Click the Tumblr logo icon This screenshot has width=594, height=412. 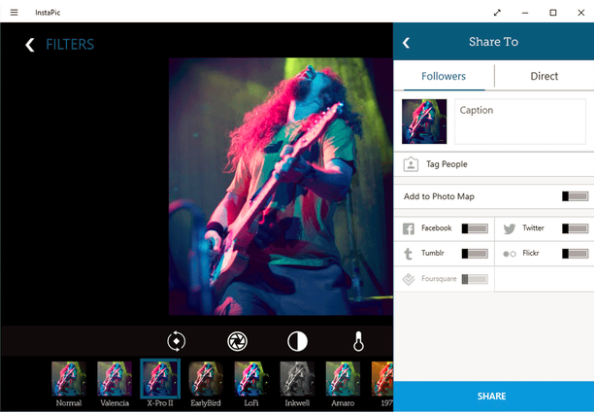[408, 254]
